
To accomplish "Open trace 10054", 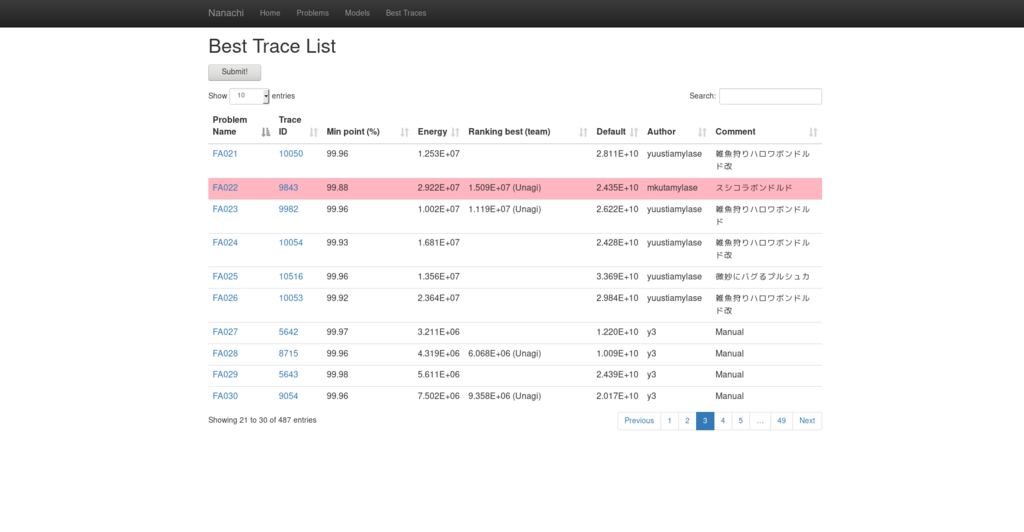I will click(291, 243).
